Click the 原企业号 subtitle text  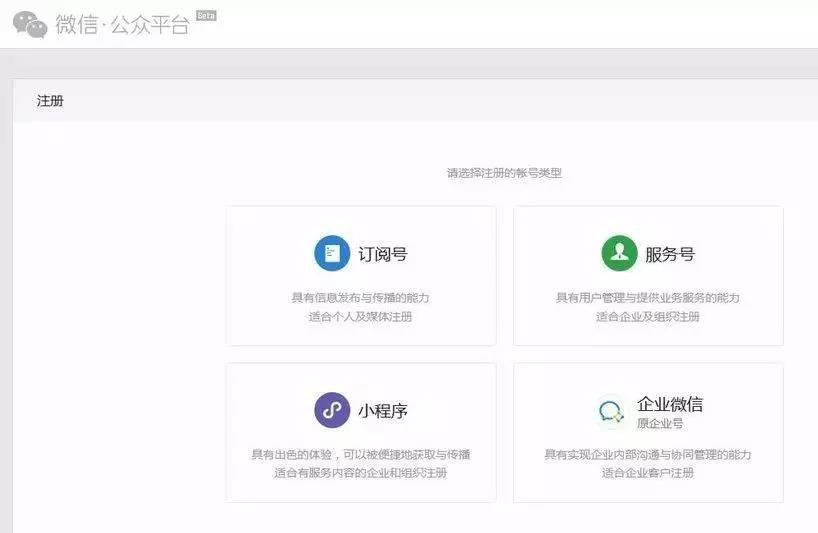660,423
